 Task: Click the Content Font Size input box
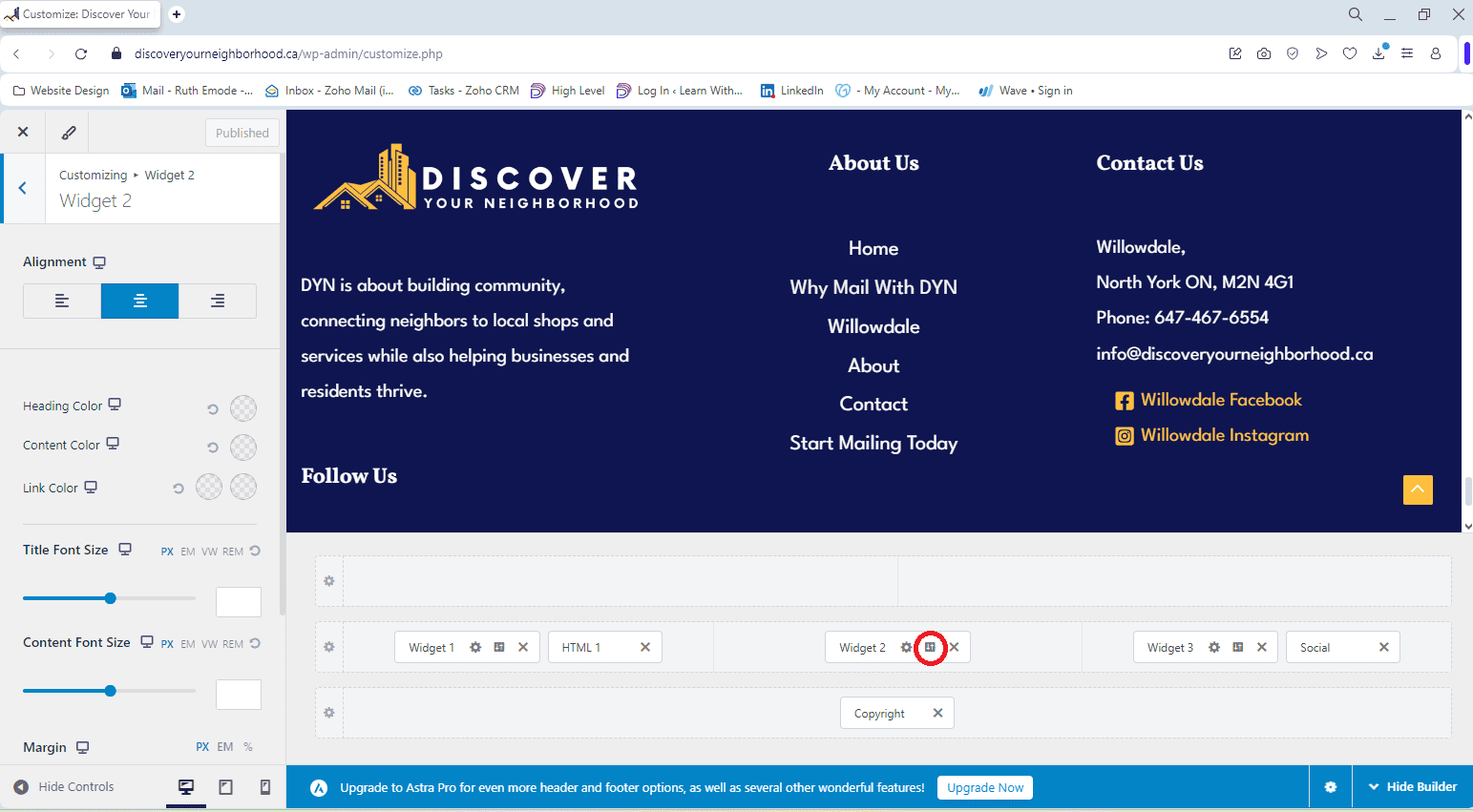pos(239,695)
